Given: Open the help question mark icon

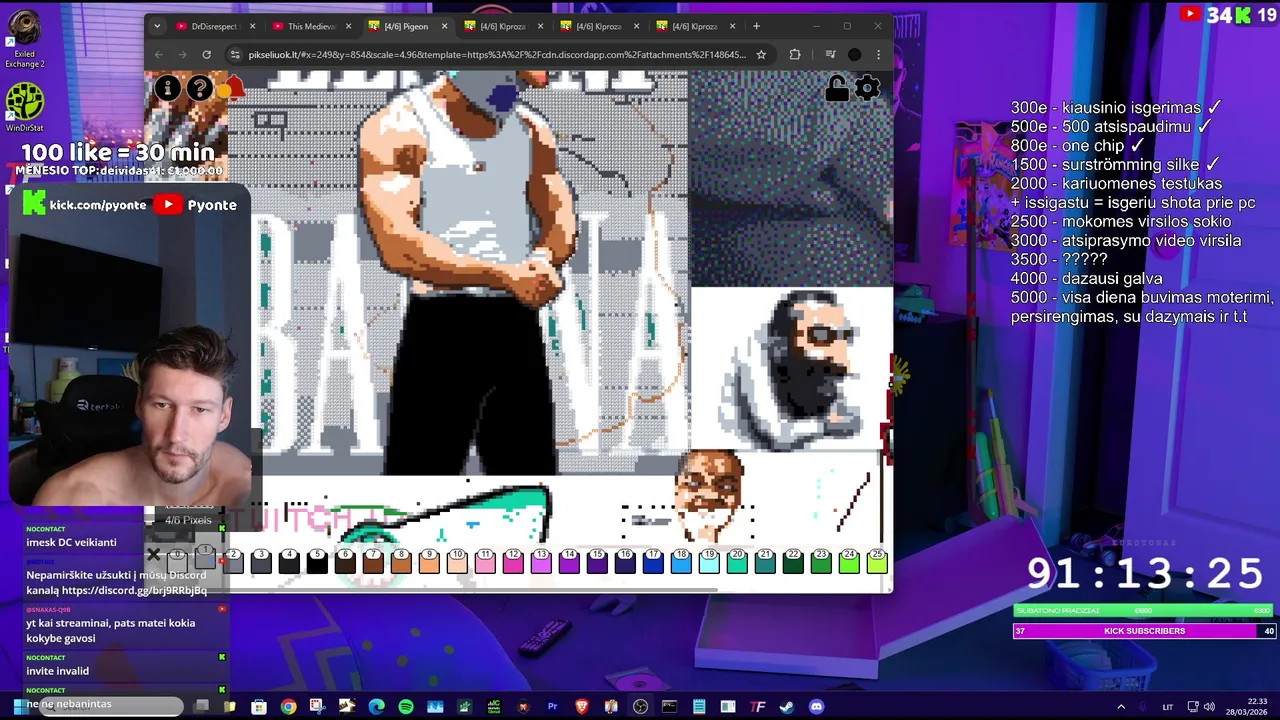Looking at the screenshot, I should click(x=200, y=88).
